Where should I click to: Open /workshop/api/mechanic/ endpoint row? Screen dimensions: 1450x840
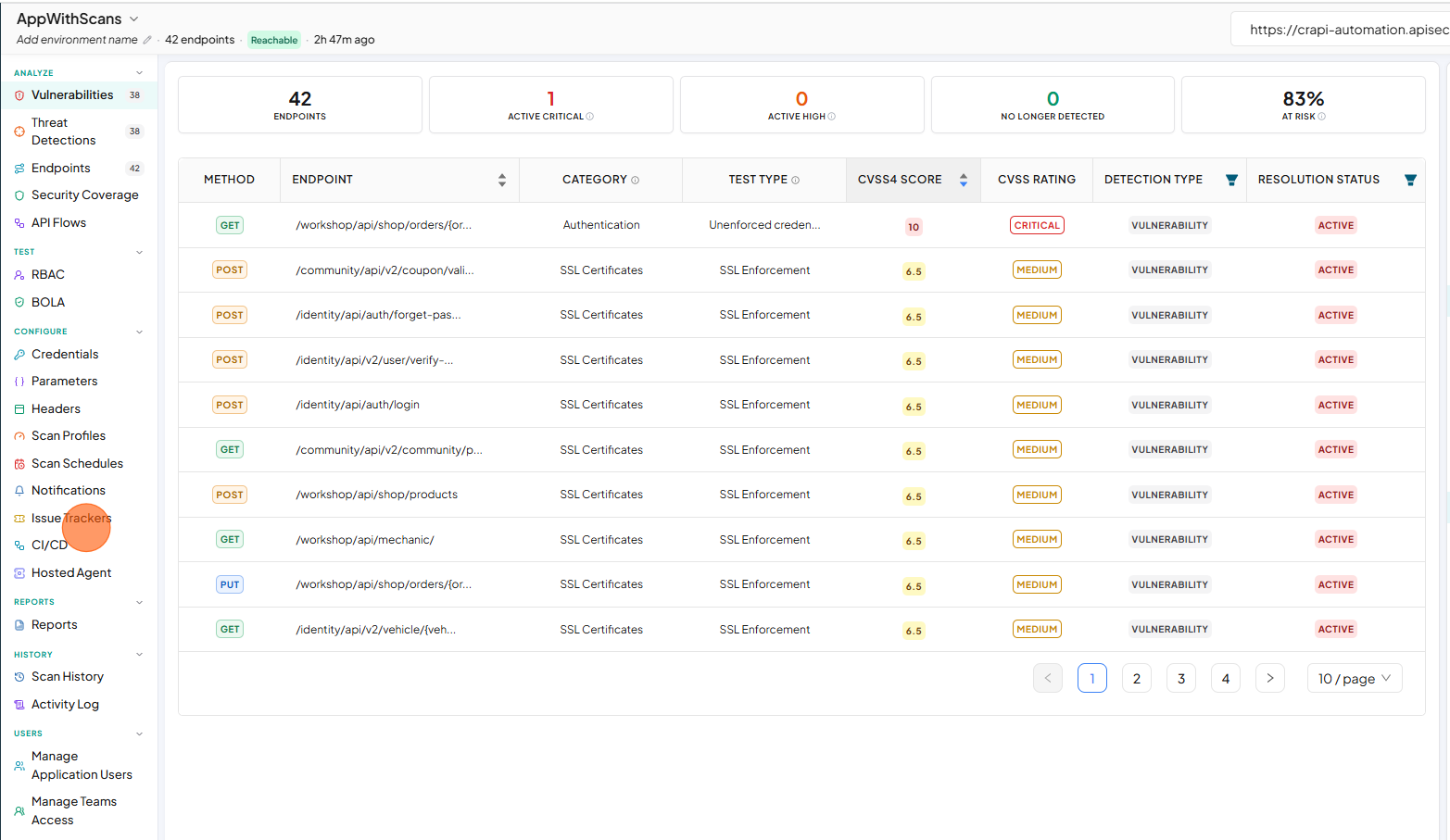click(x=801, y=540)
